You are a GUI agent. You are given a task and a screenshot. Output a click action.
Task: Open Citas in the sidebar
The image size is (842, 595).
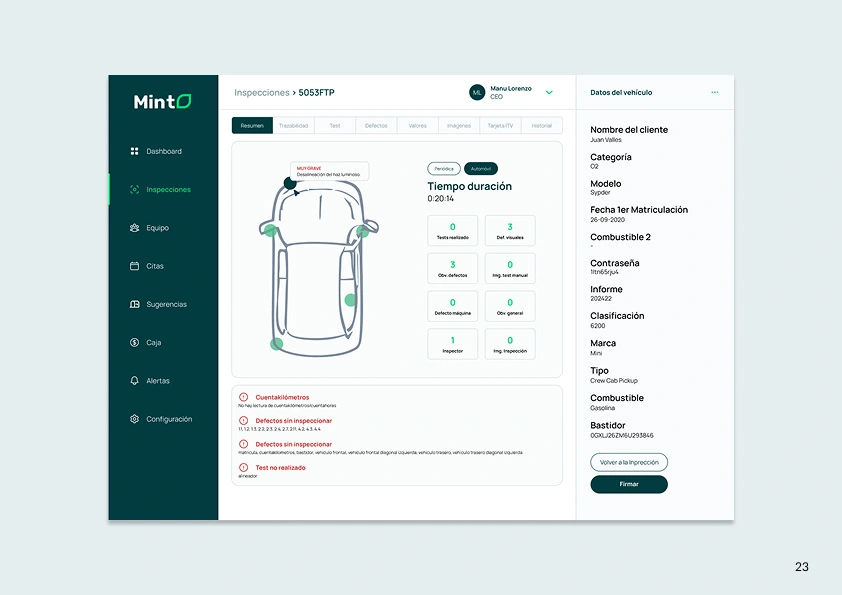[155, 266]
